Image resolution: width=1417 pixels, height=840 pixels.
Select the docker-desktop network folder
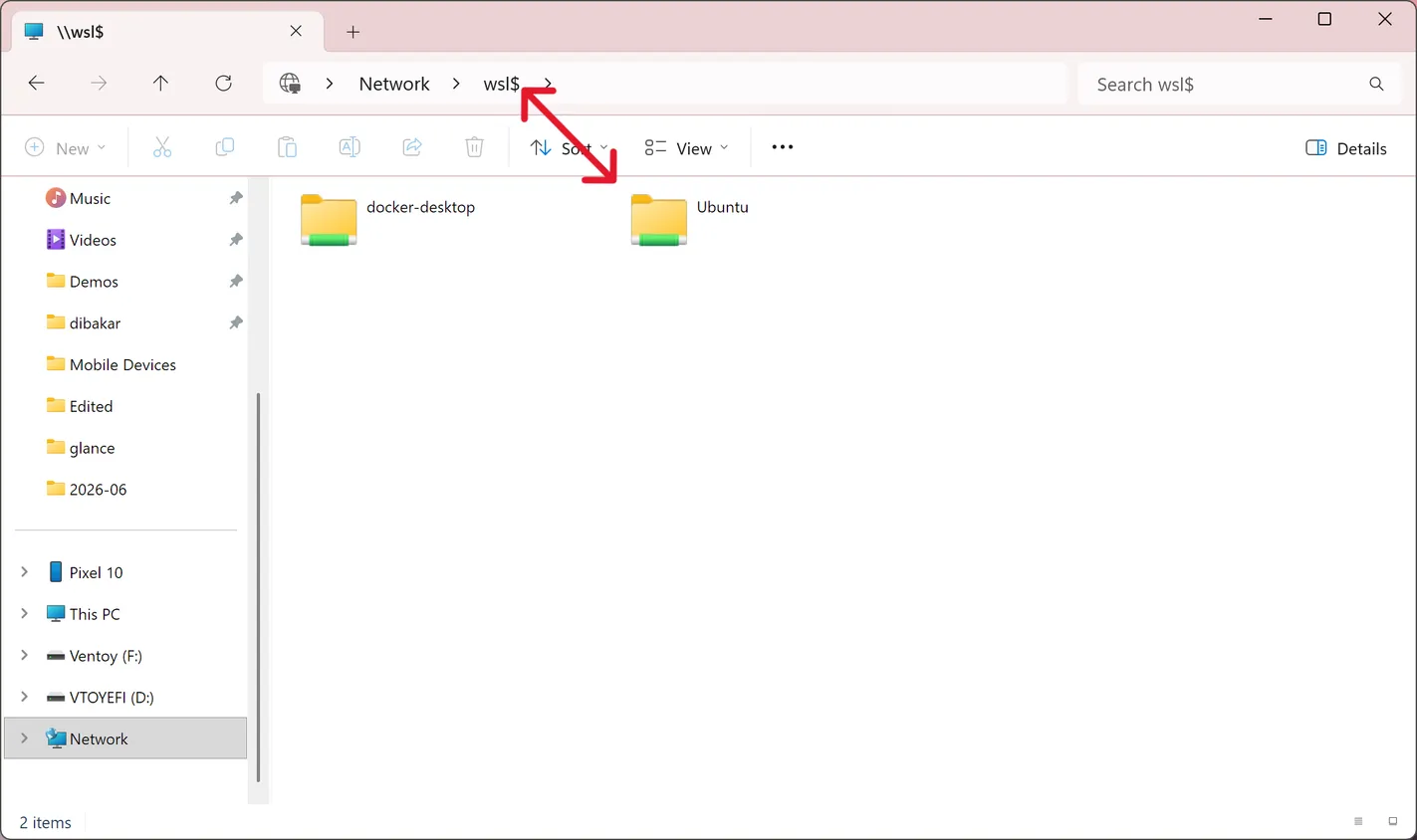(388, 219)
